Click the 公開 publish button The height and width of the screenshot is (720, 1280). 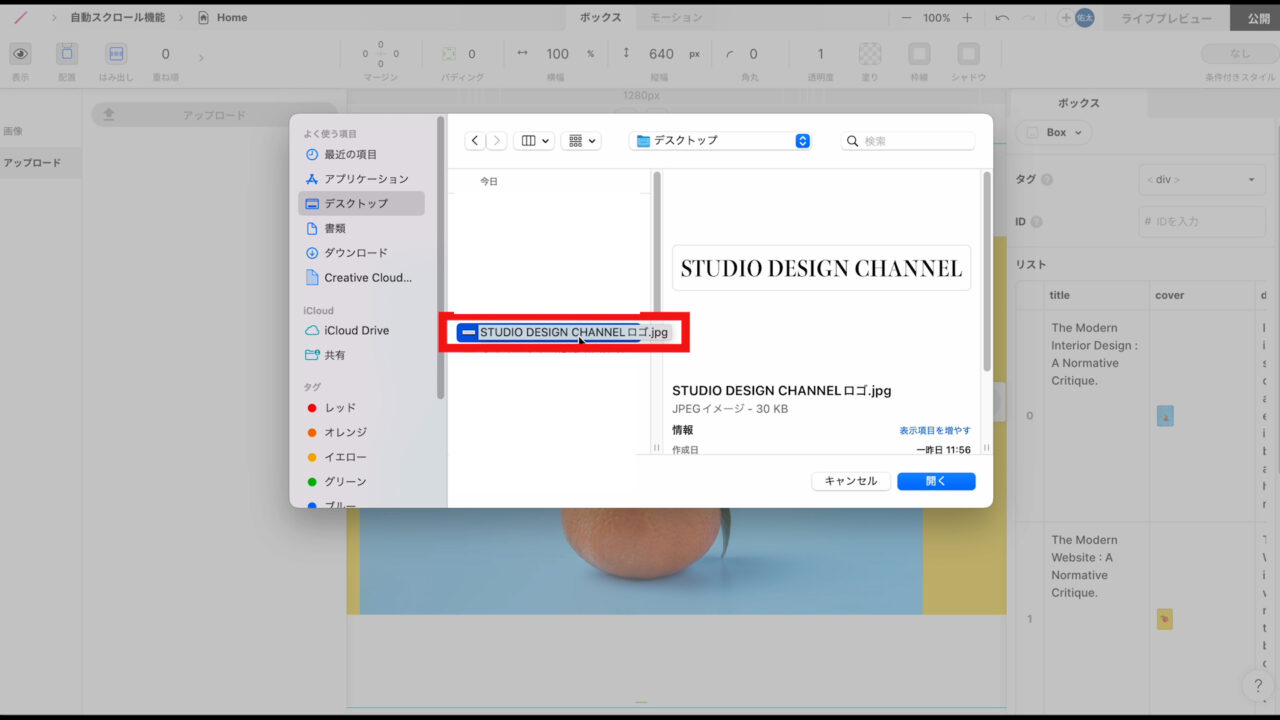coord(1258,18)
